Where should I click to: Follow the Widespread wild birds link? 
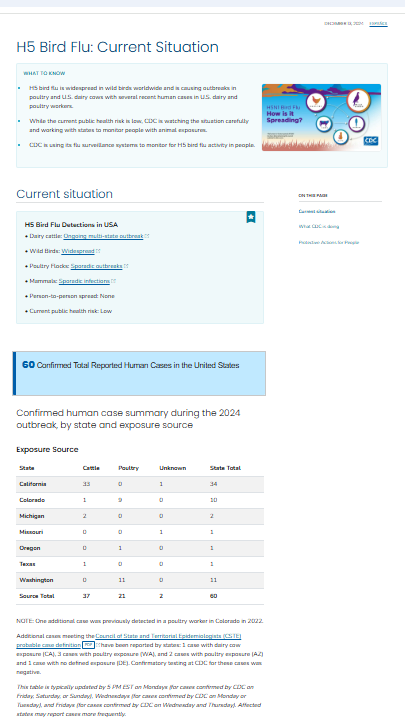coord(78,251)
